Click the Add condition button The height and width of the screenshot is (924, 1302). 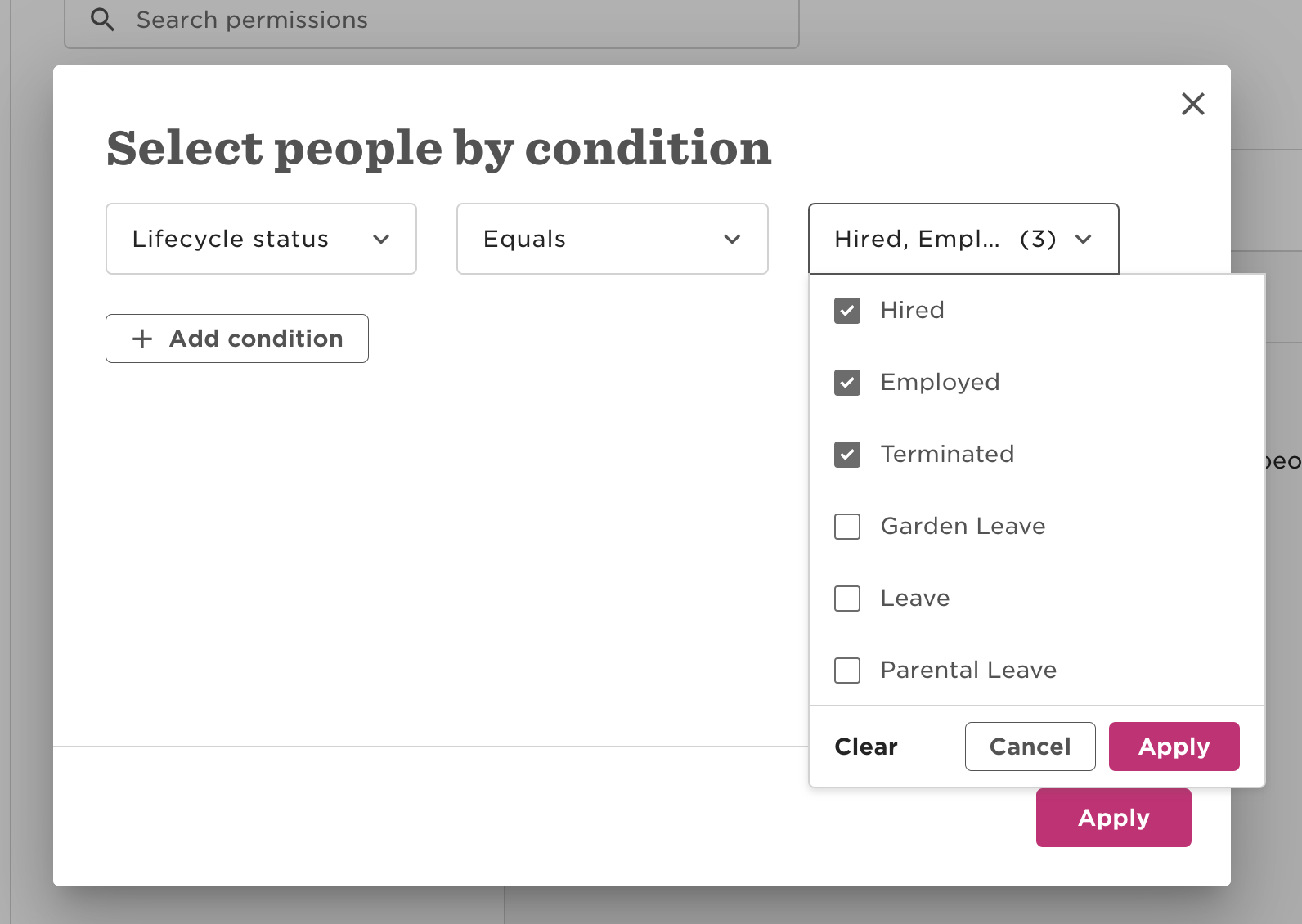click(x=237, y=339)
